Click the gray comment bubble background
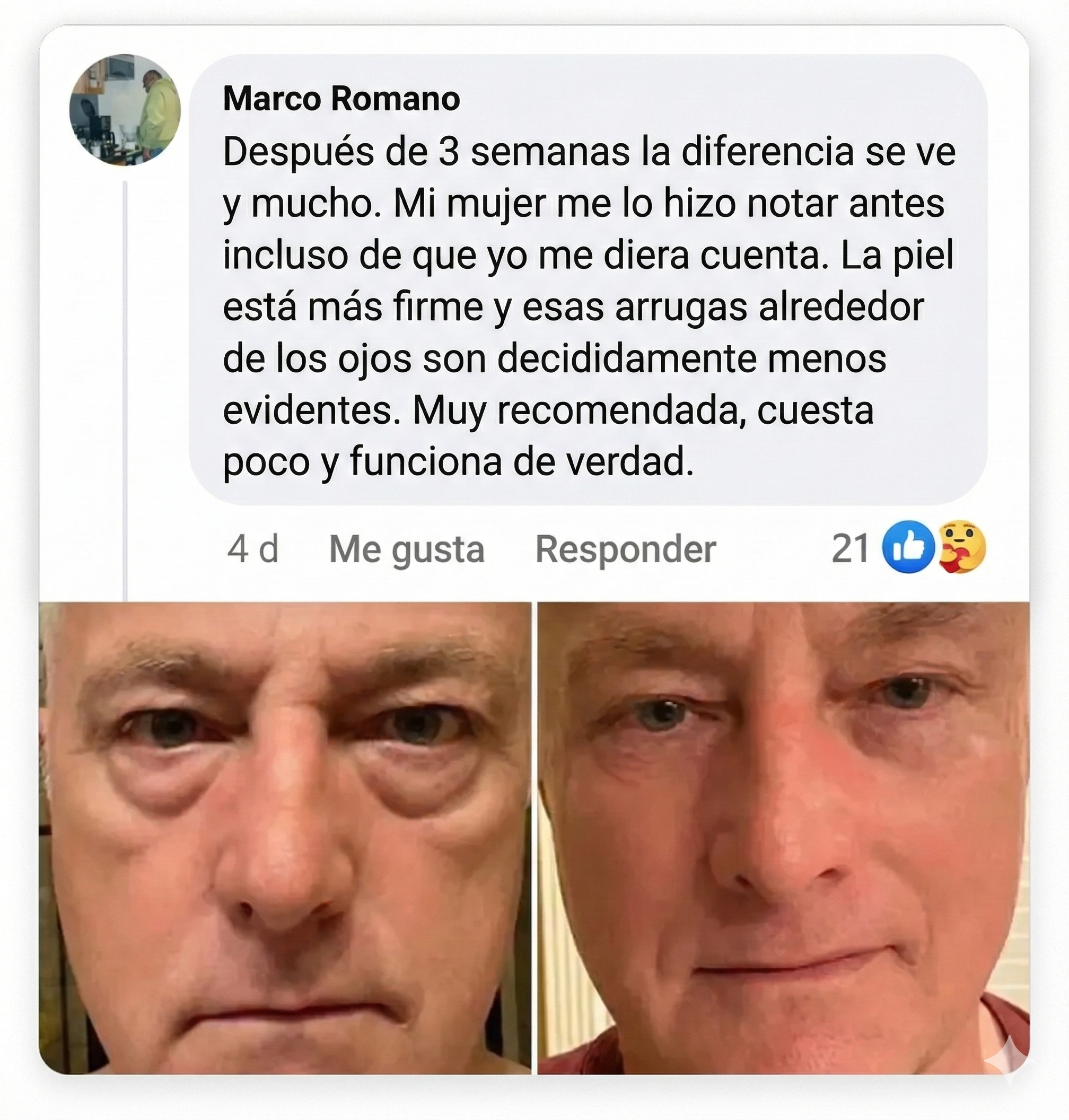The width and height of the screenshot is (1069, 1120). coord(588,279)
